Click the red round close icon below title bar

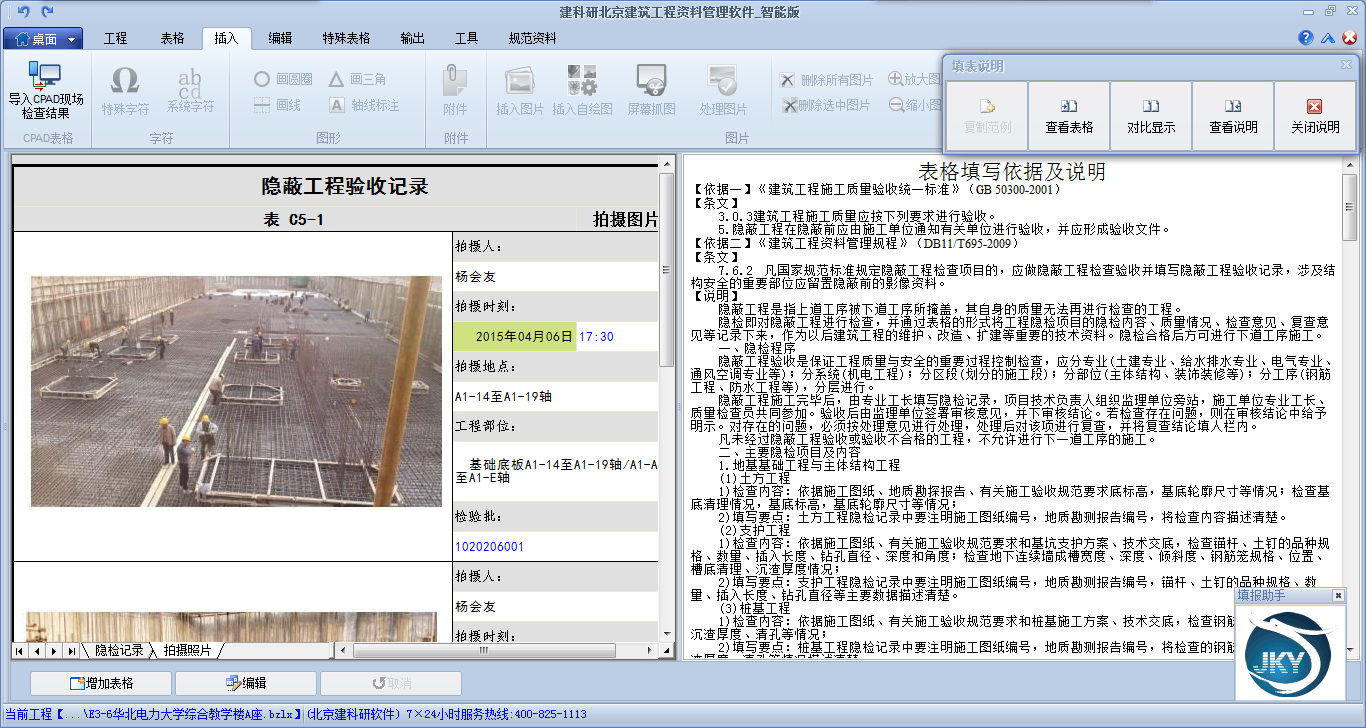pyautogui.click(x=1349, y=38)
